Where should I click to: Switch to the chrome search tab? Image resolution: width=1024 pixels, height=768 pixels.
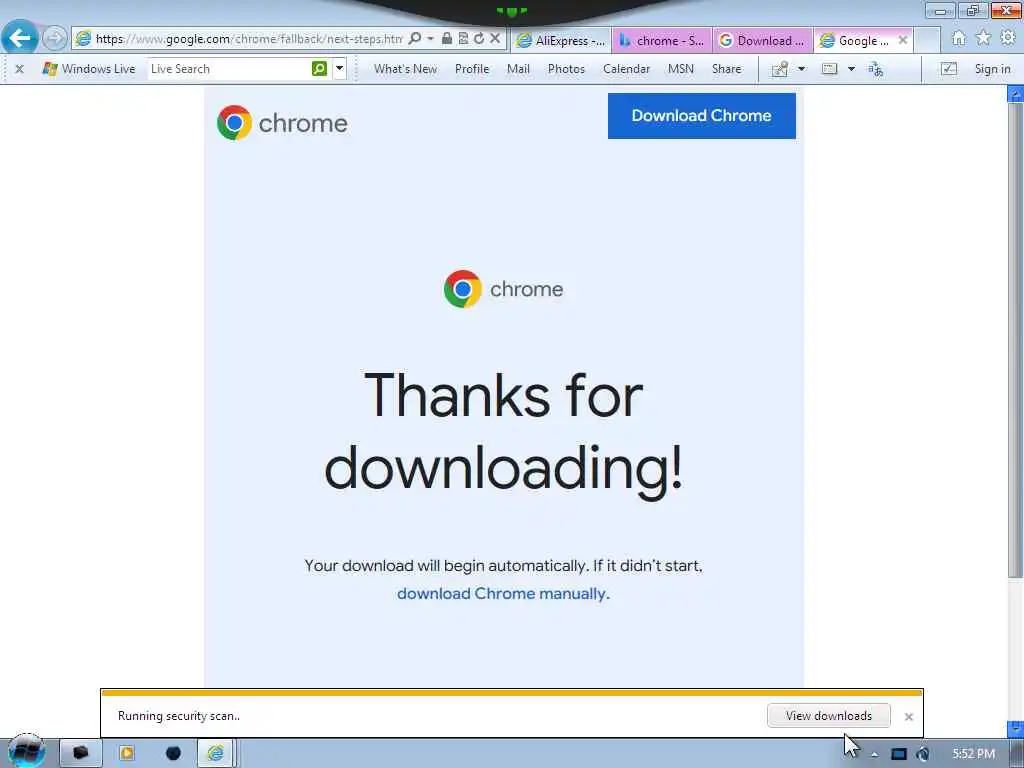pos(662,40)
